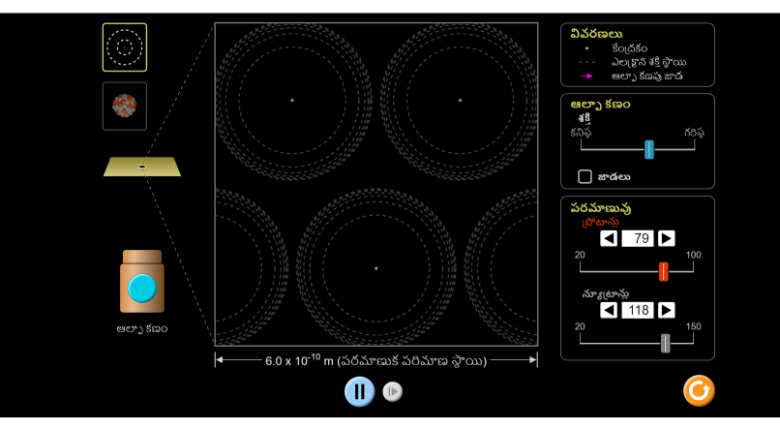Click the orange proton slider thumb
Viewport: 780px width, 430px height.
[x=663, y=271]
